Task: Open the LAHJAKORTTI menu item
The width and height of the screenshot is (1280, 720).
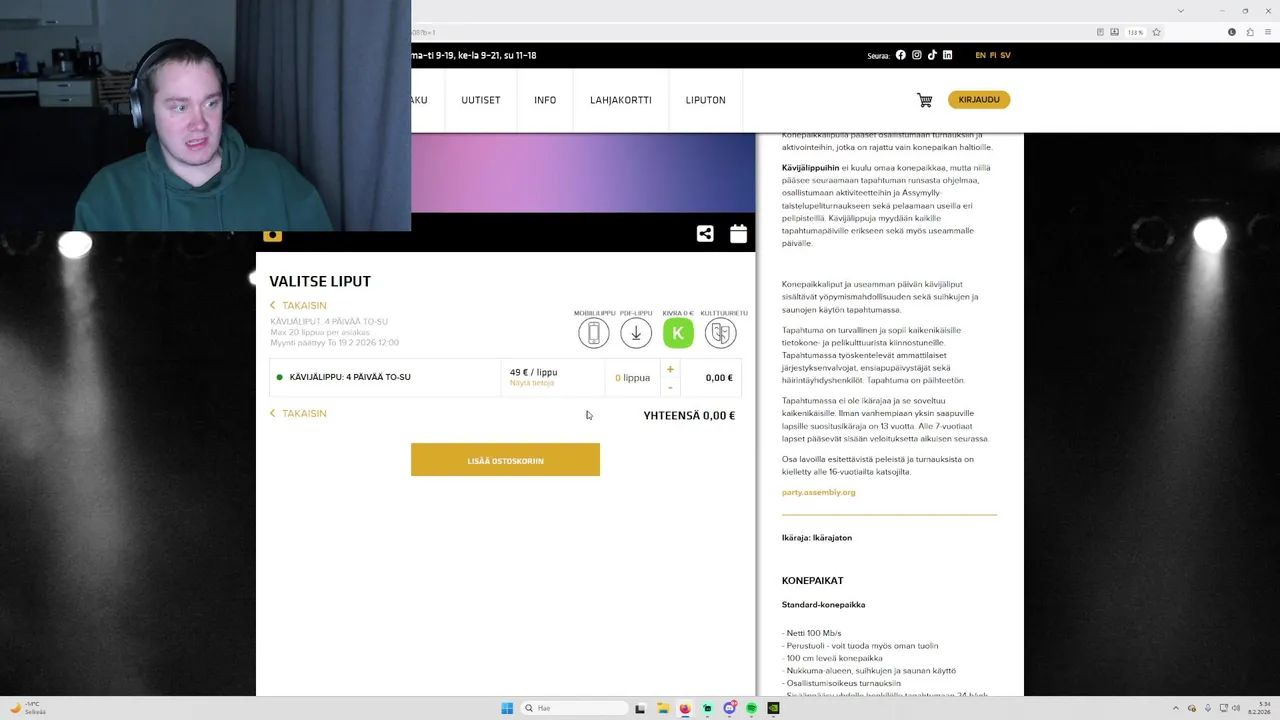Action: pyautogui.click(x=621, y=100)
